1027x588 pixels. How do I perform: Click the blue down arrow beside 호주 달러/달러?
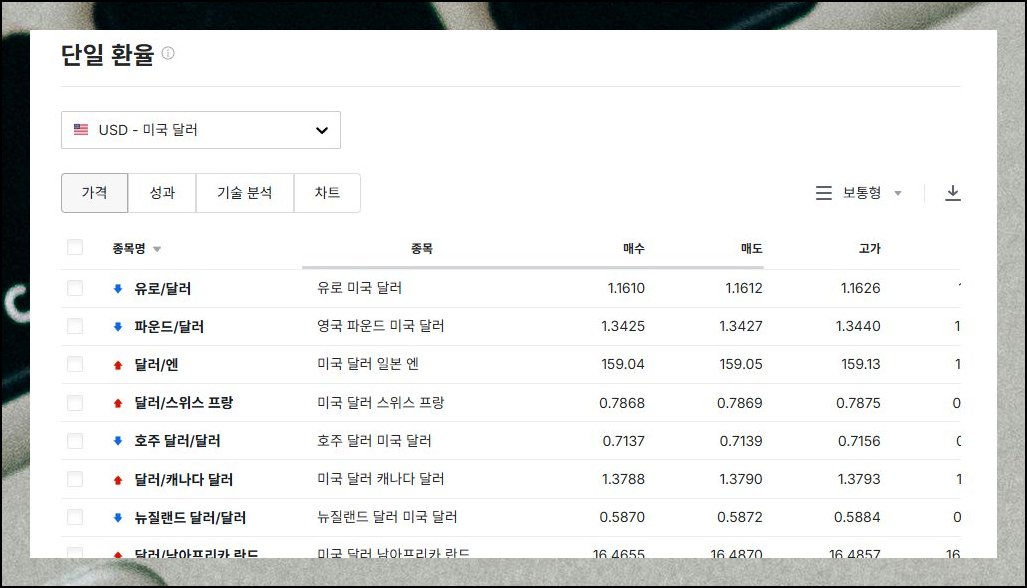[x=118, y=441]
